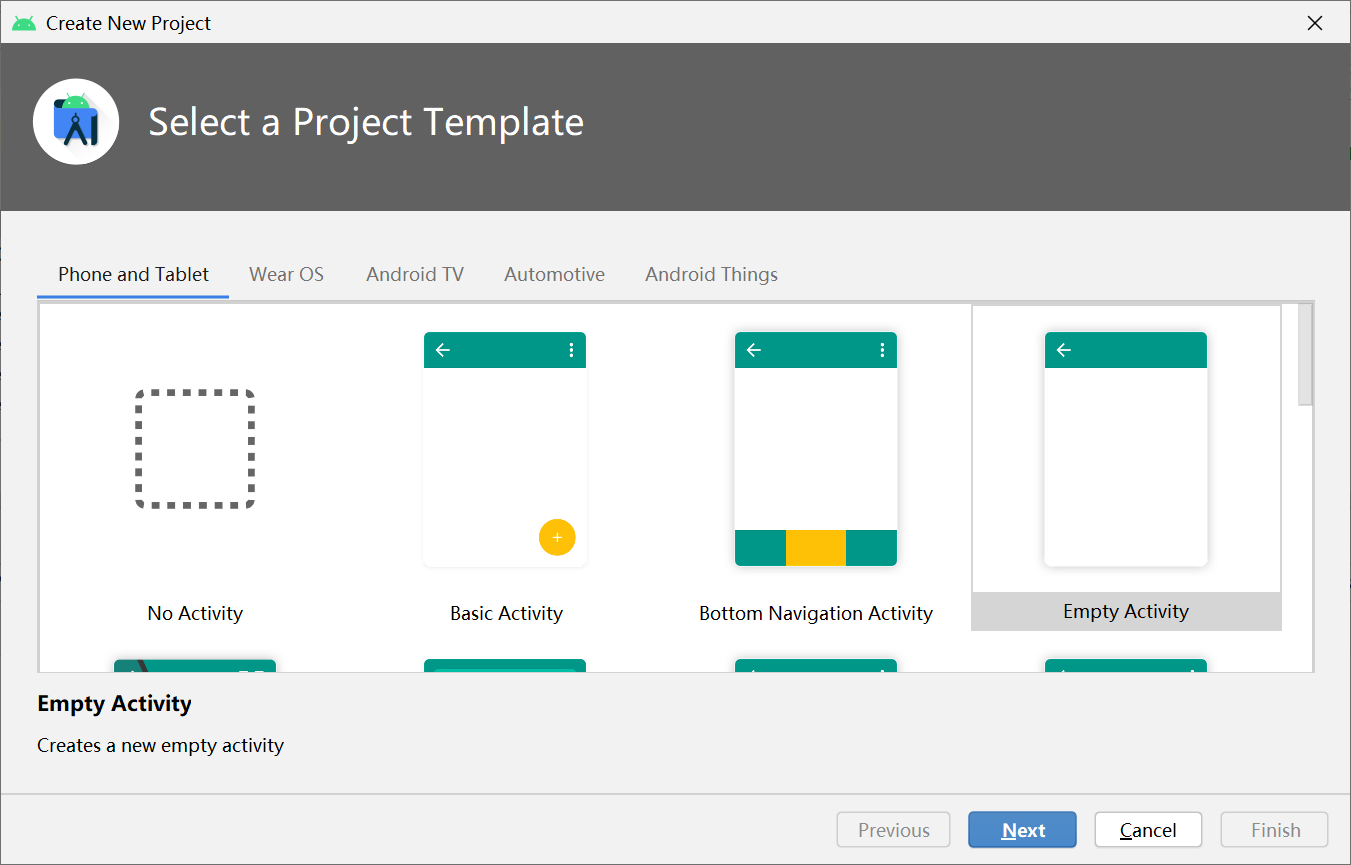This screenshot has height=865, width=1351.
Task: Select the No Activity dashed-square thumbnail
Action: pos(195,449)
